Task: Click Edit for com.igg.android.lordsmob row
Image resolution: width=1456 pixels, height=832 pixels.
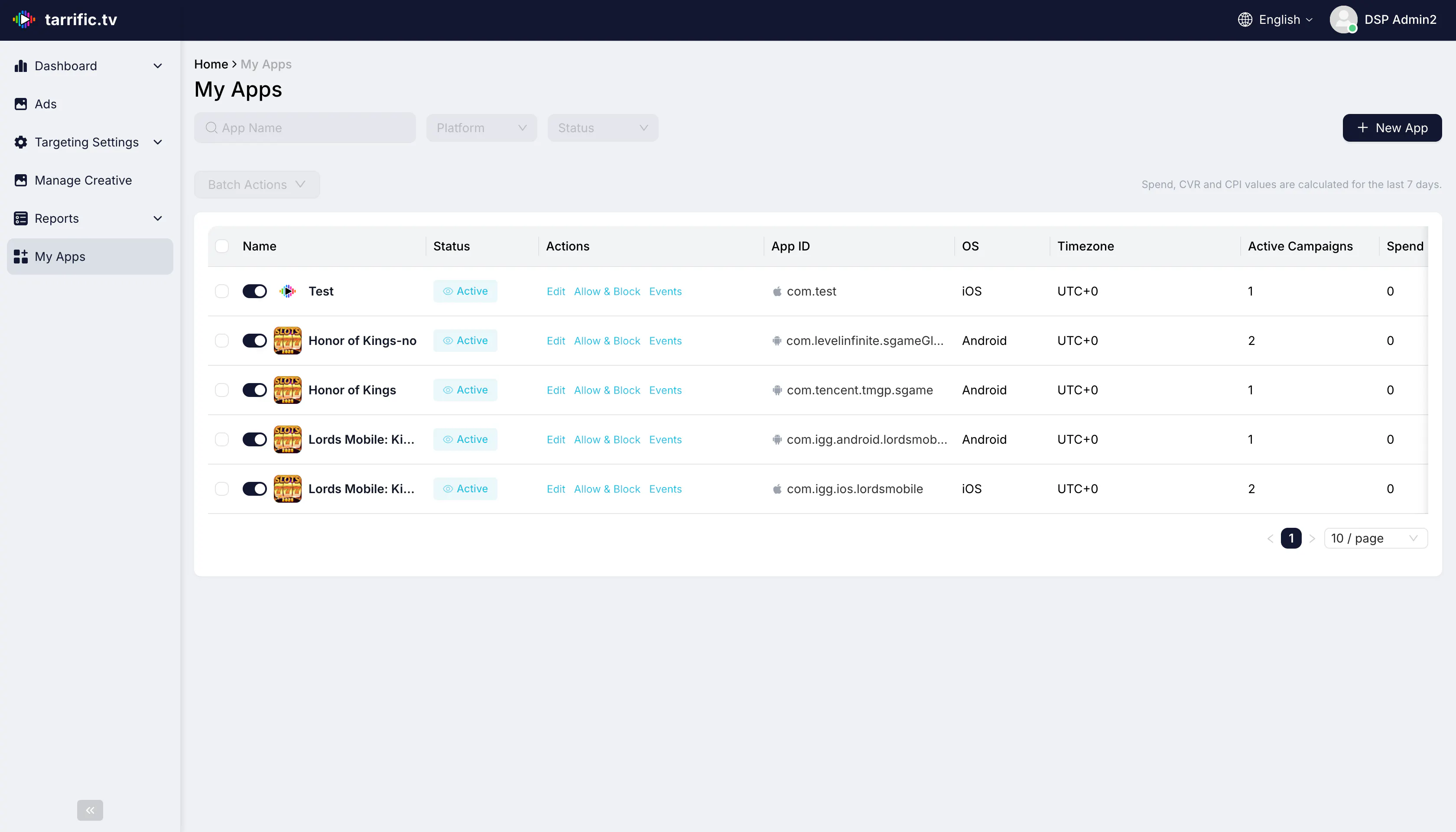Action: (x=556, y=439)
